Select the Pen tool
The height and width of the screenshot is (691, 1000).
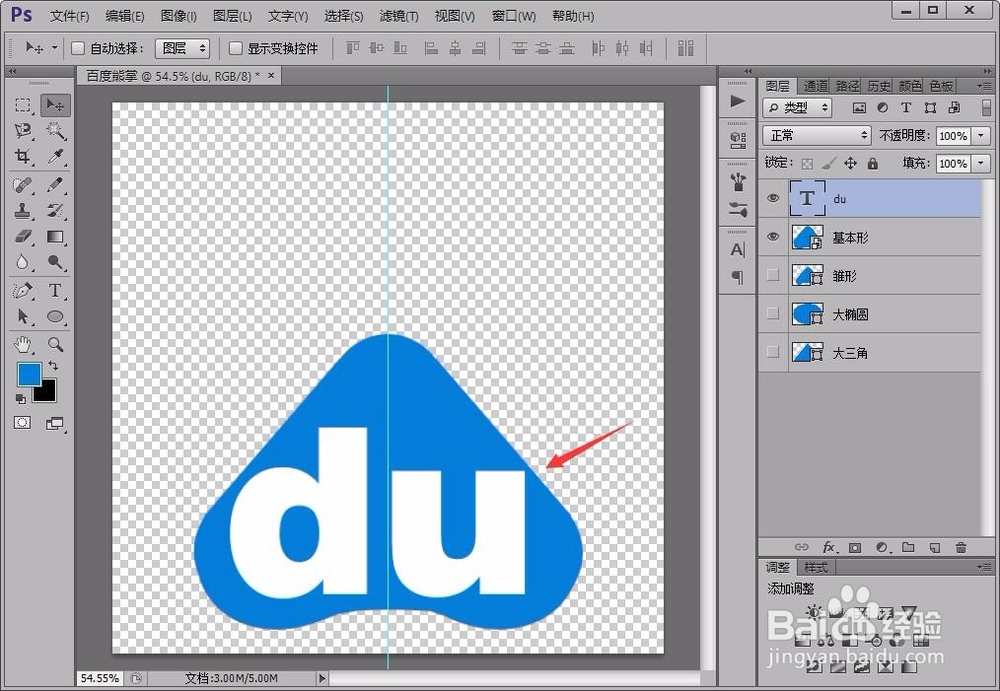pos(23,291)
